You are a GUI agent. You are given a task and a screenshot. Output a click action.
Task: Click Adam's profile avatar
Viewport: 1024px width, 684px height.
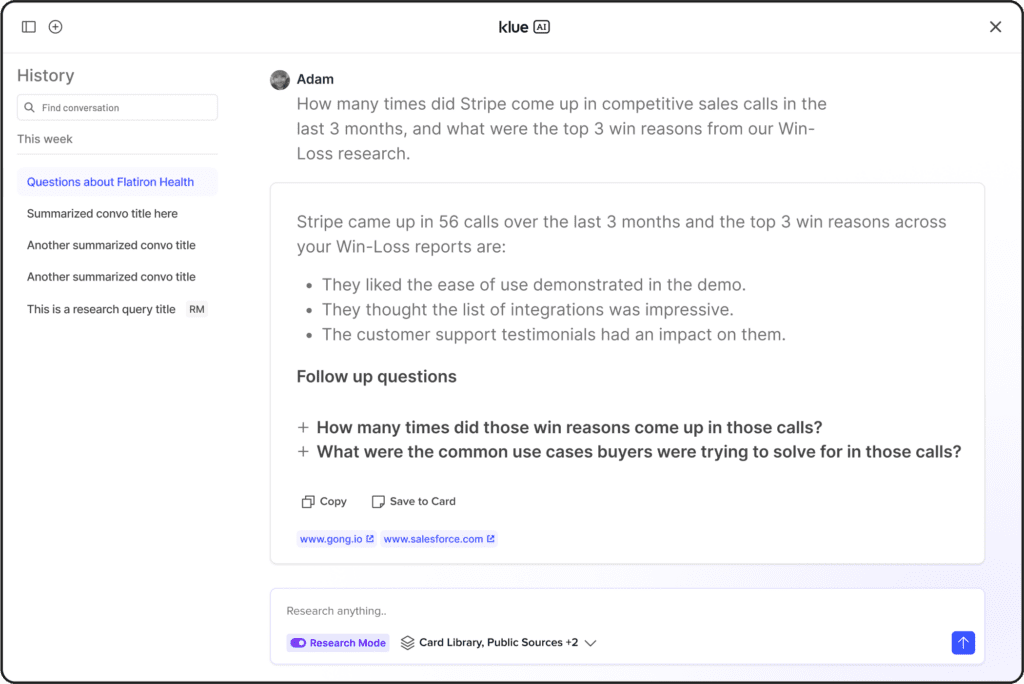pos(280,80)
